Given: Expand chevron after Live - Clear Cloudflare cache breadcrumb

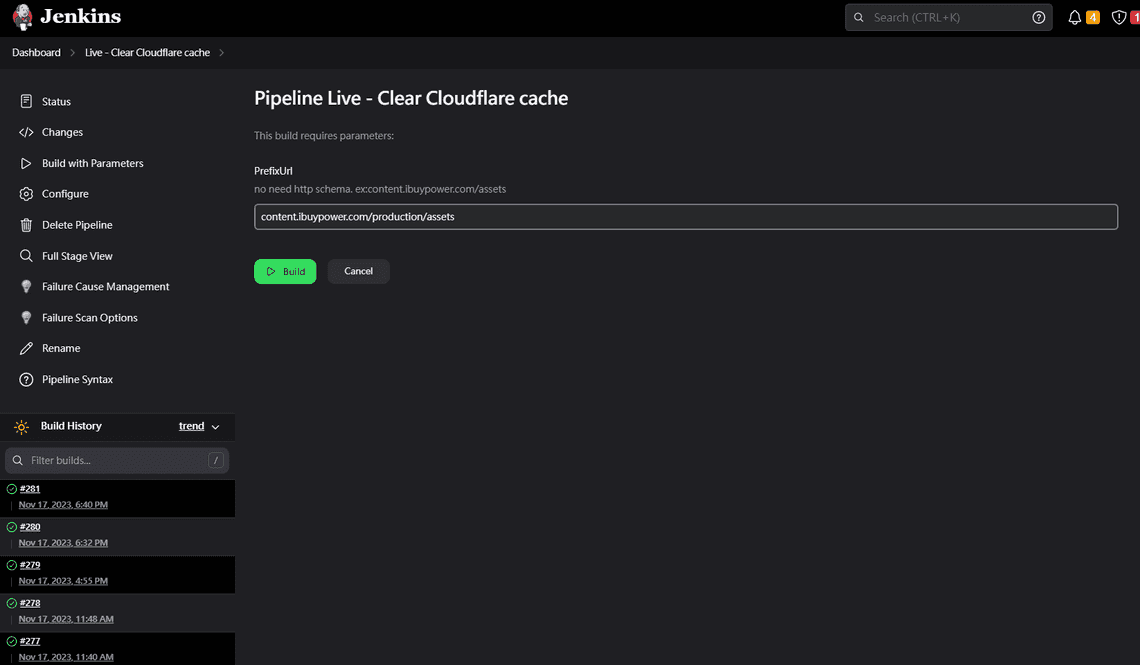Looking at the screenshot, I should [221, 53].
